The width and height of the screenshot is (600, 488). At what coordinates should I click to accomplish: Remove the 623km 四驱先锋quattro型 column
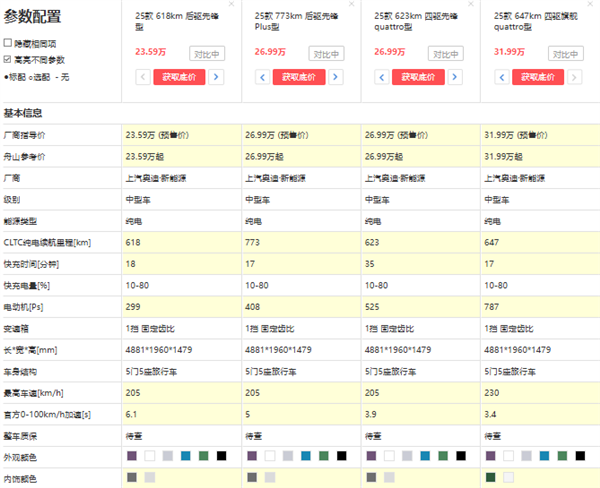(471, 5)
